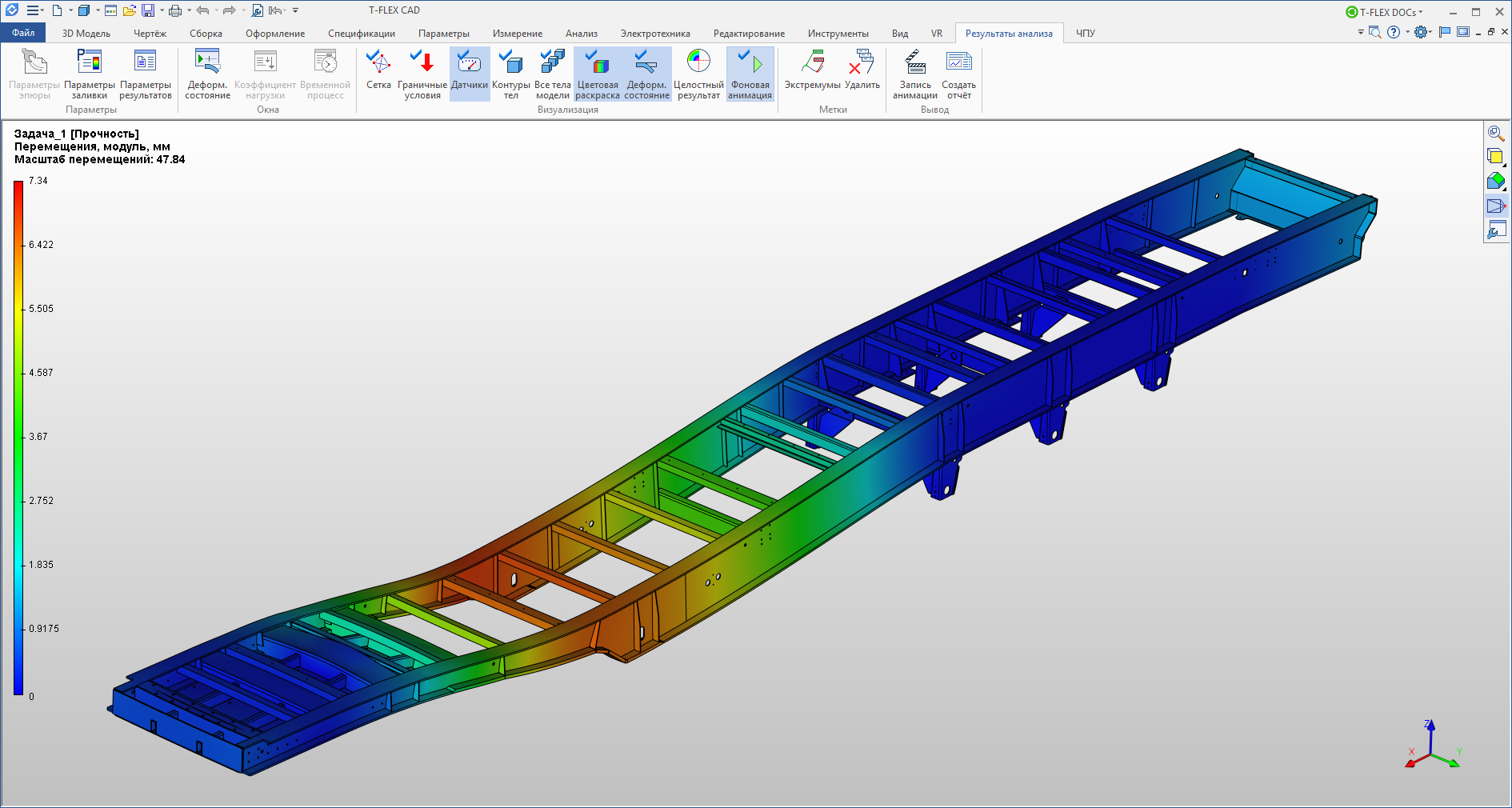1512x808 pixels.
Task: Open Деформ. состояние window in Окна group
Action: 208,74
